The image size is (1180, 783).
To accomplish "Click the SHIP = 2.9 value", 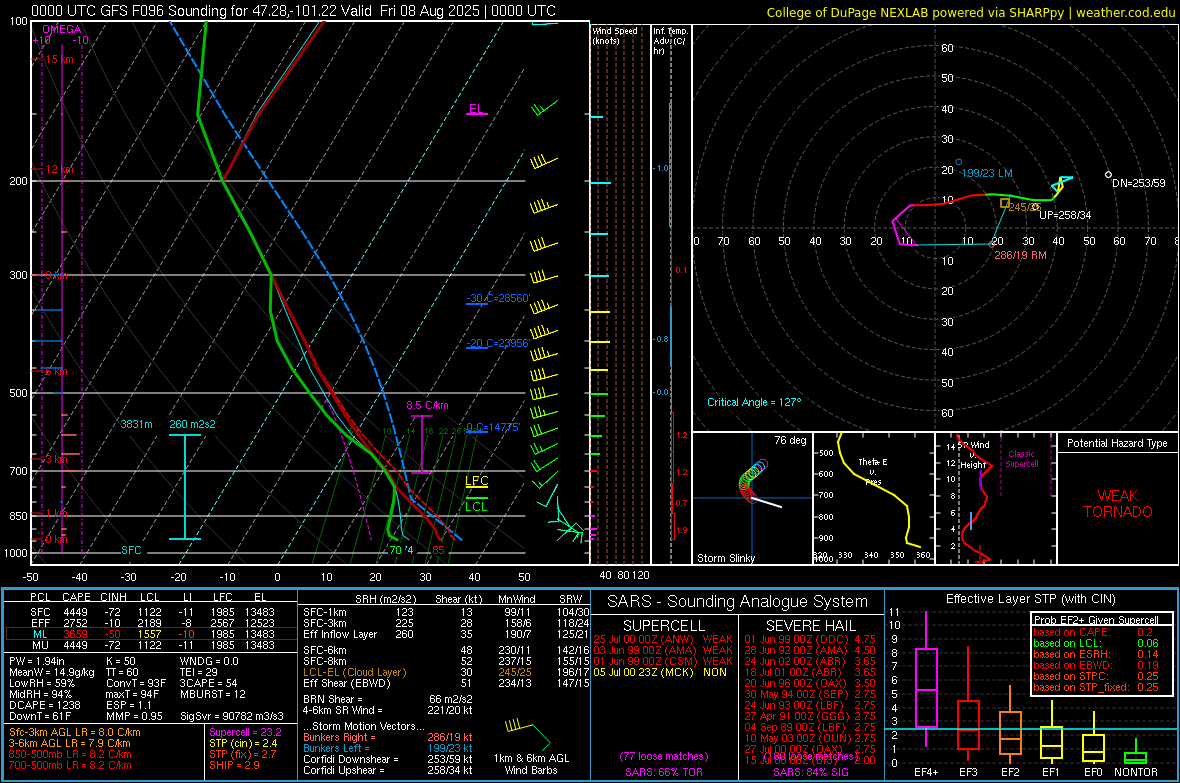I will click(234, 765).
